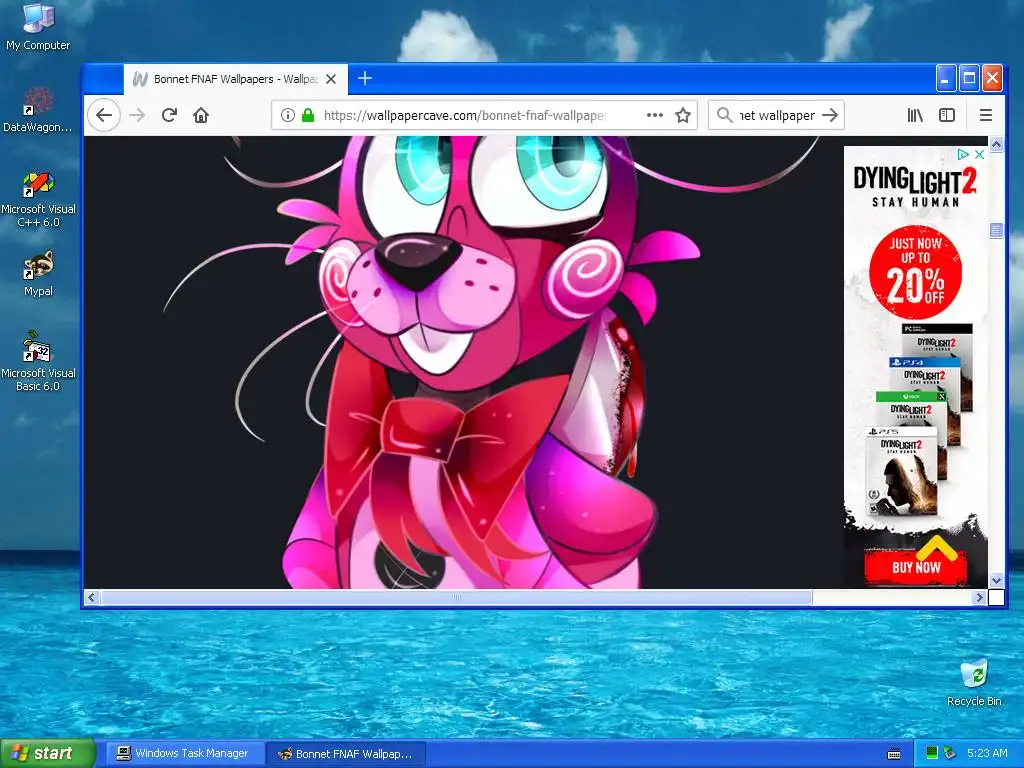The image size is (1024, 768).
Task: Click the horizontal scrollbar right arrow
Action: pos(979,597)
